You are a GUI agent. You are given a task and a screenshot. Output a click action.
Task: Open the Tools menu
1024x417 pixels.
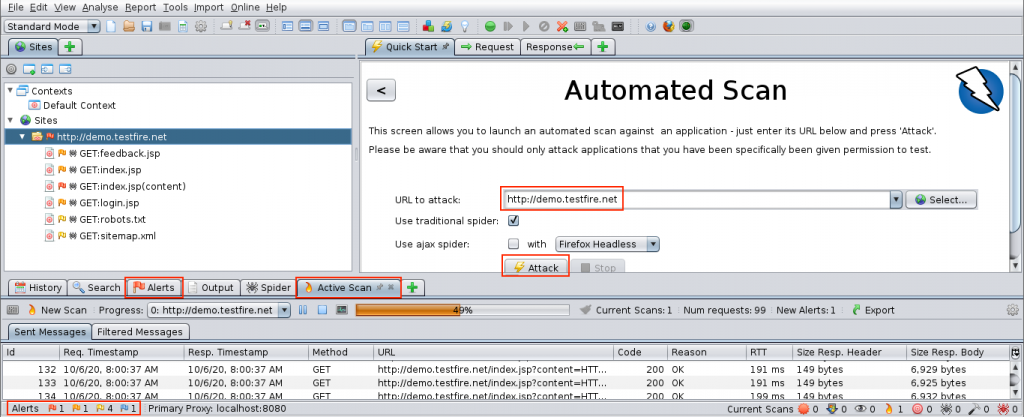[175, 7]
